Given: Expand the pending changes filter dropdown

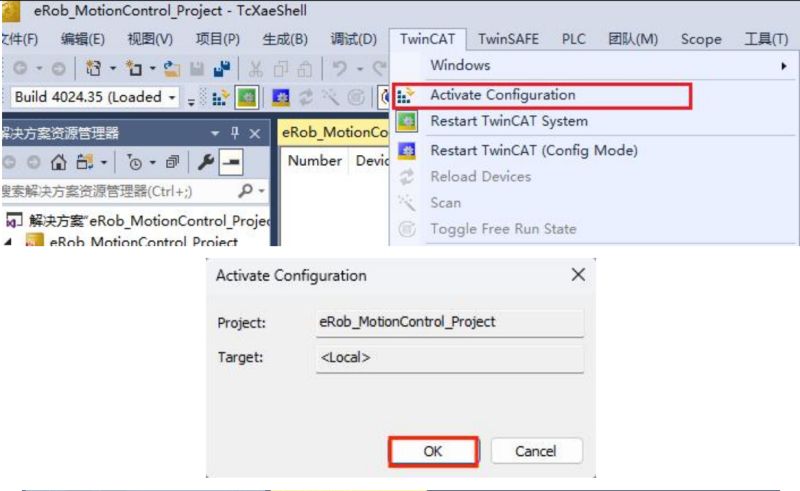Looking at the screenshot, I should click(152, 163).
